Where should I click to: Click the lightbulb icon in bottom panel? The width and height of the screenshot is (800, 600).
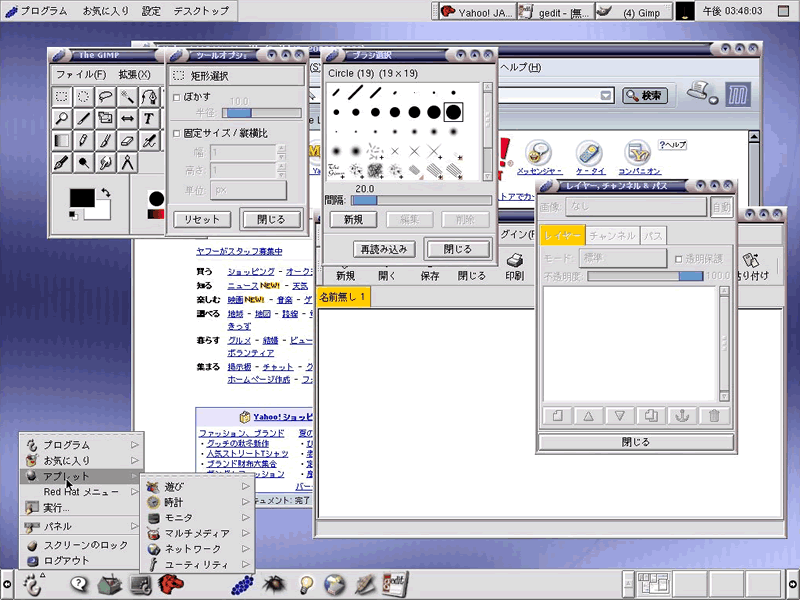(306, 584)
